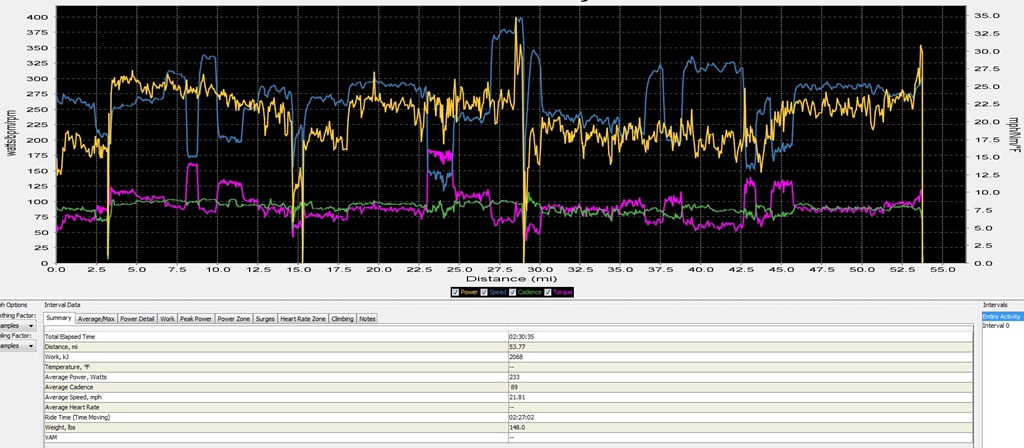Open the Power Detail tab

(x=137, y=319)
